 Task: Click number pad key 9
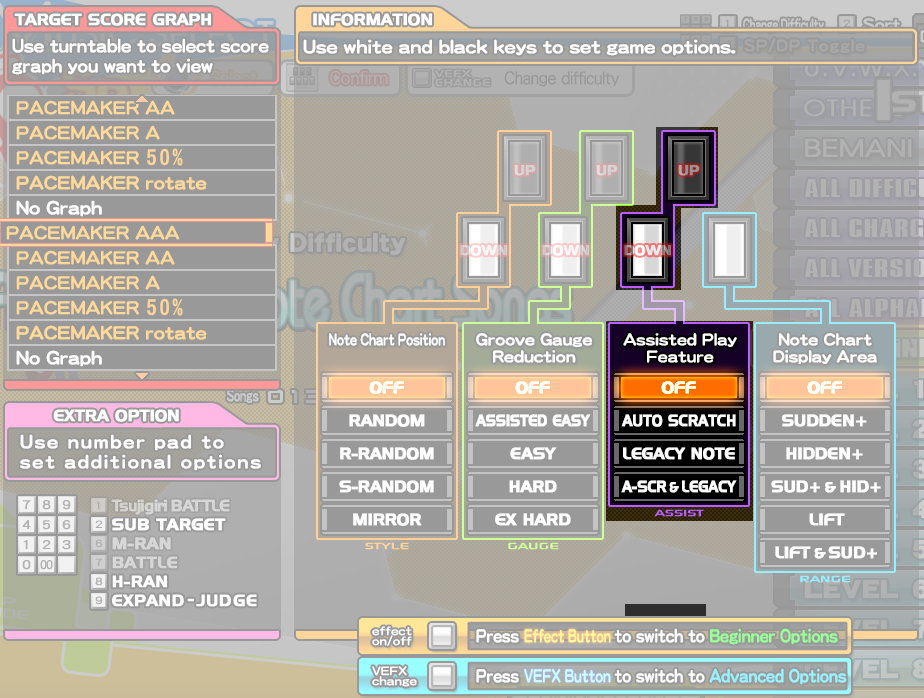tap(67, 505)
